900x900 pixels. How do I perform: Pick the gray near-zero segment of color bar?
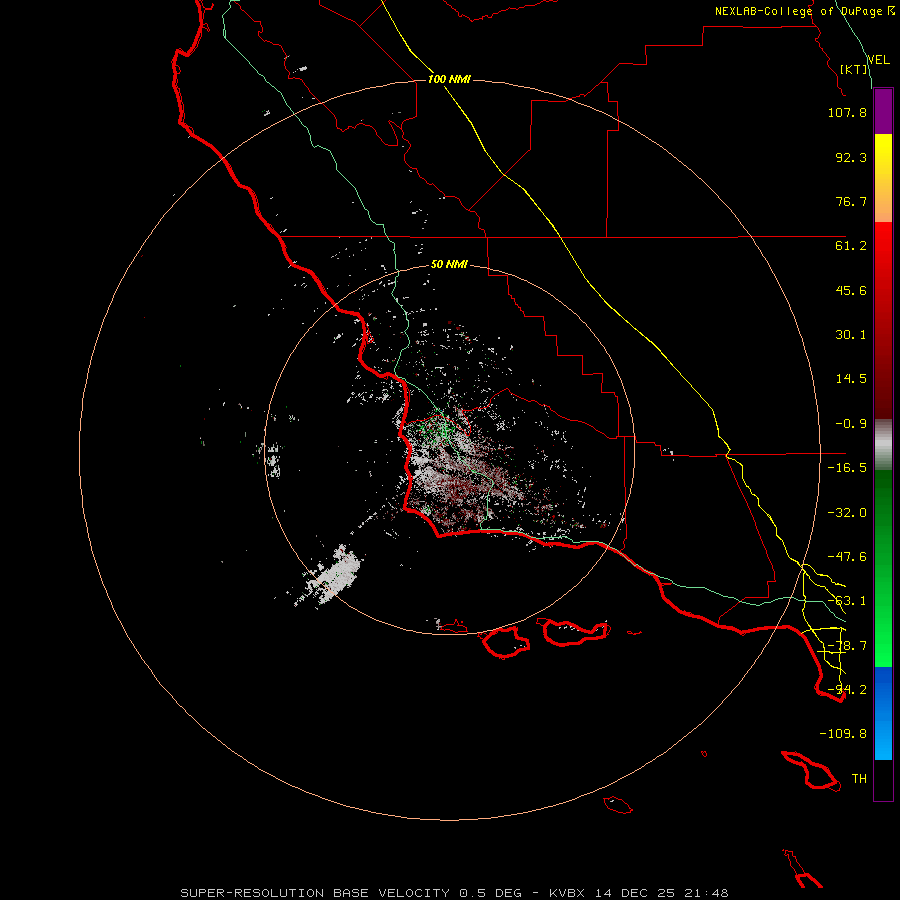pos(883,445)
